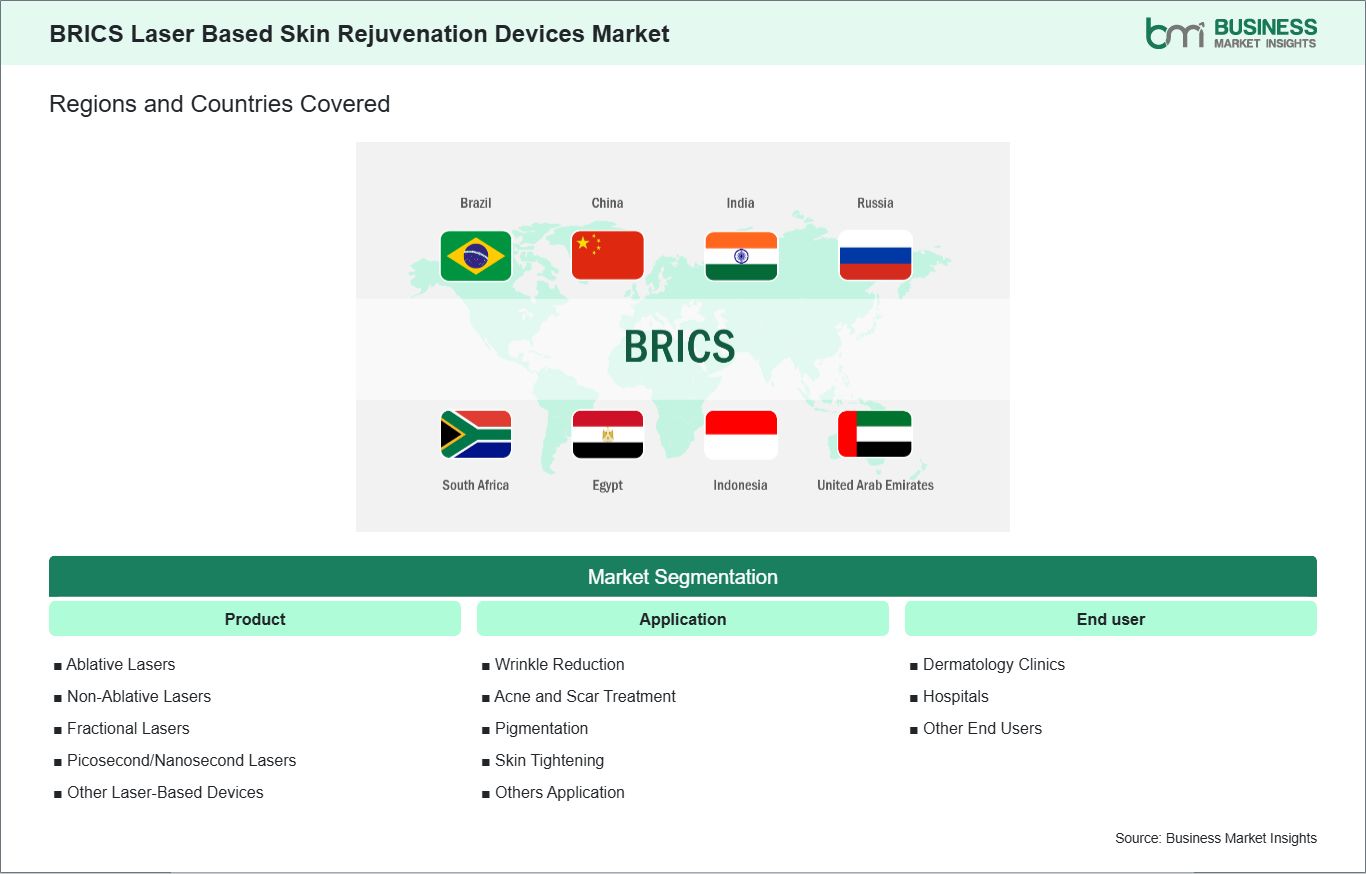Select the Application segment header
This screenshot has width=1366, height=874.
[683, 619]
